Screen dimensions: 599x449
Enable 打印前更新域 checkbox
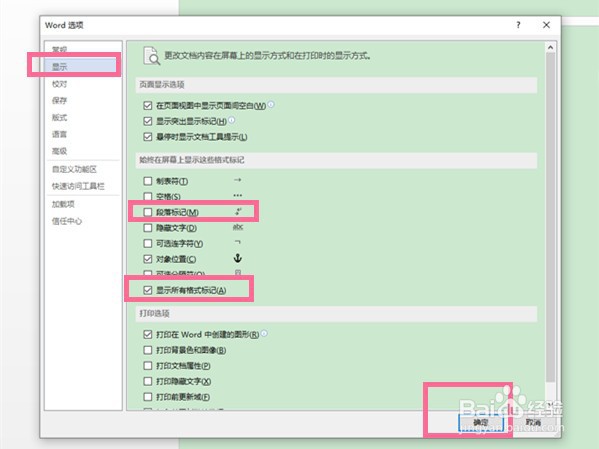148,397
